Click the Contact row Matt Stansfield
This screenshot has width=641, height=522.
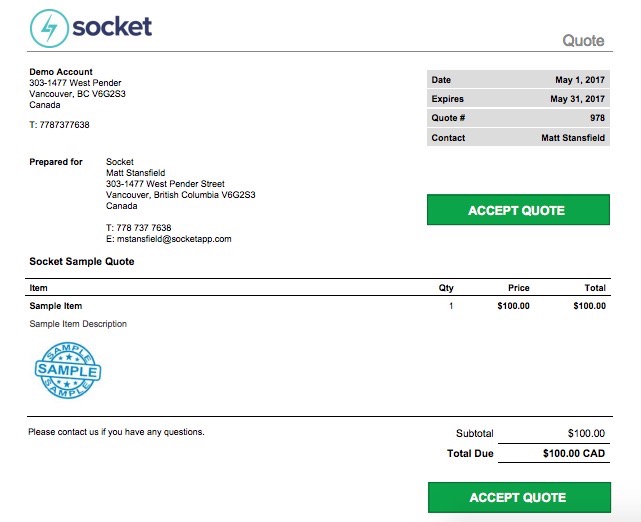[518, 137]
